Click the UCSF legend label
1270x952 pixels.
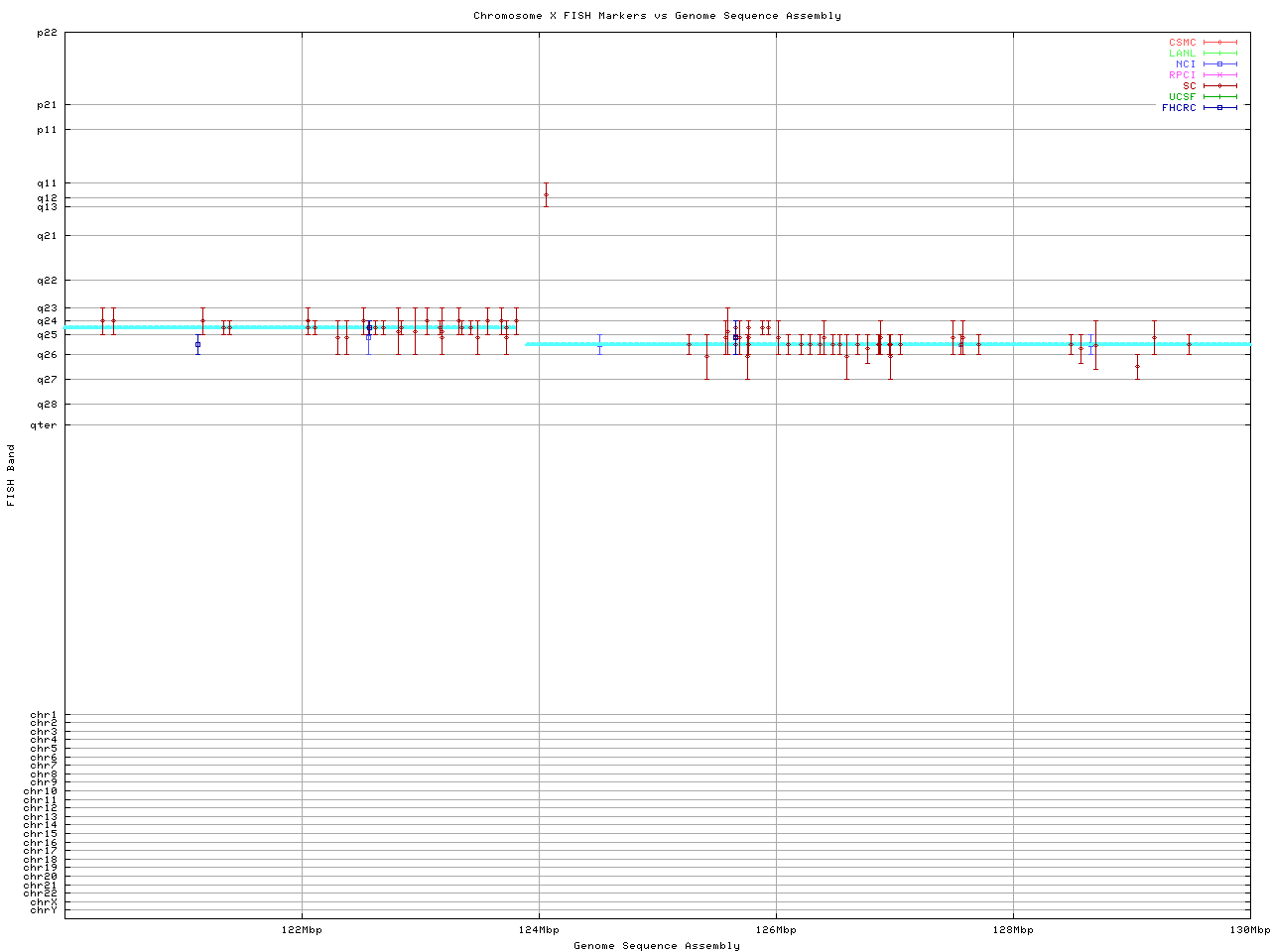point(1182,97)
